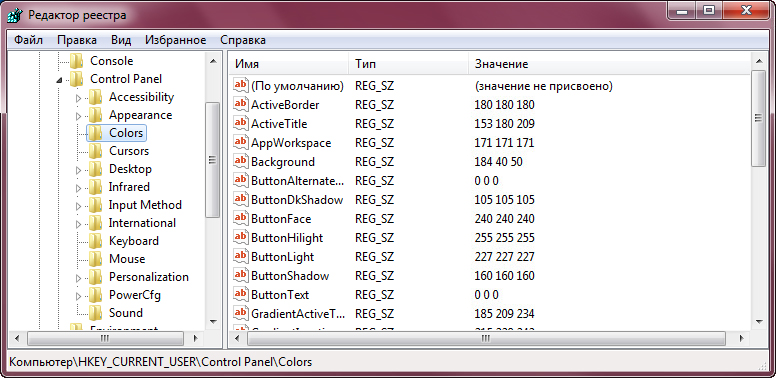The width and height of the screenshot is (776, 378).
Task: Expand the Input Method tree node
Action: pos(78,206)
